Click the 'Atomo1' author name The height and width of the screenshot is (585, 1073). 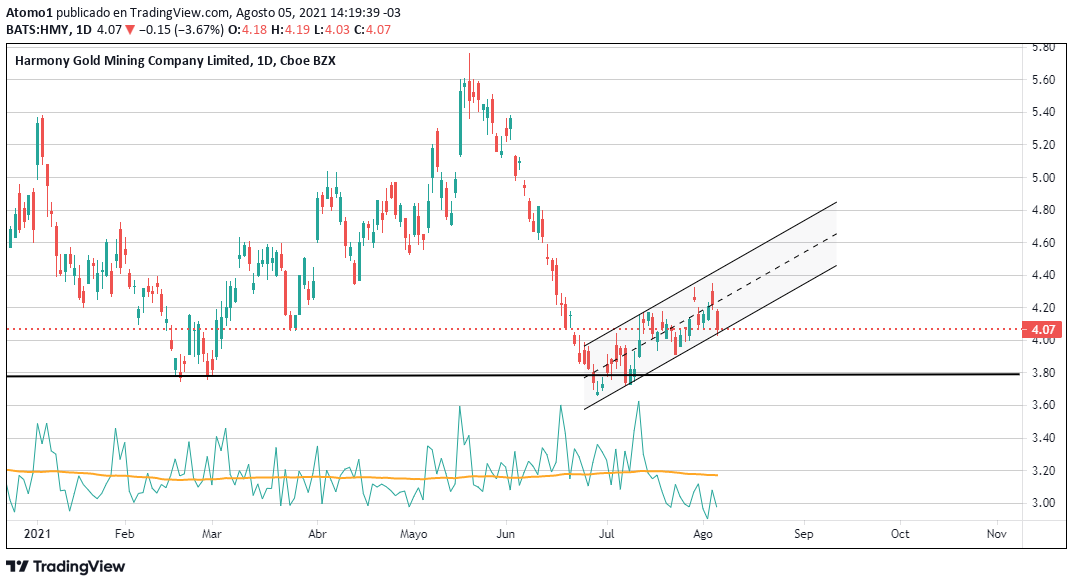[x=29, y=13]
